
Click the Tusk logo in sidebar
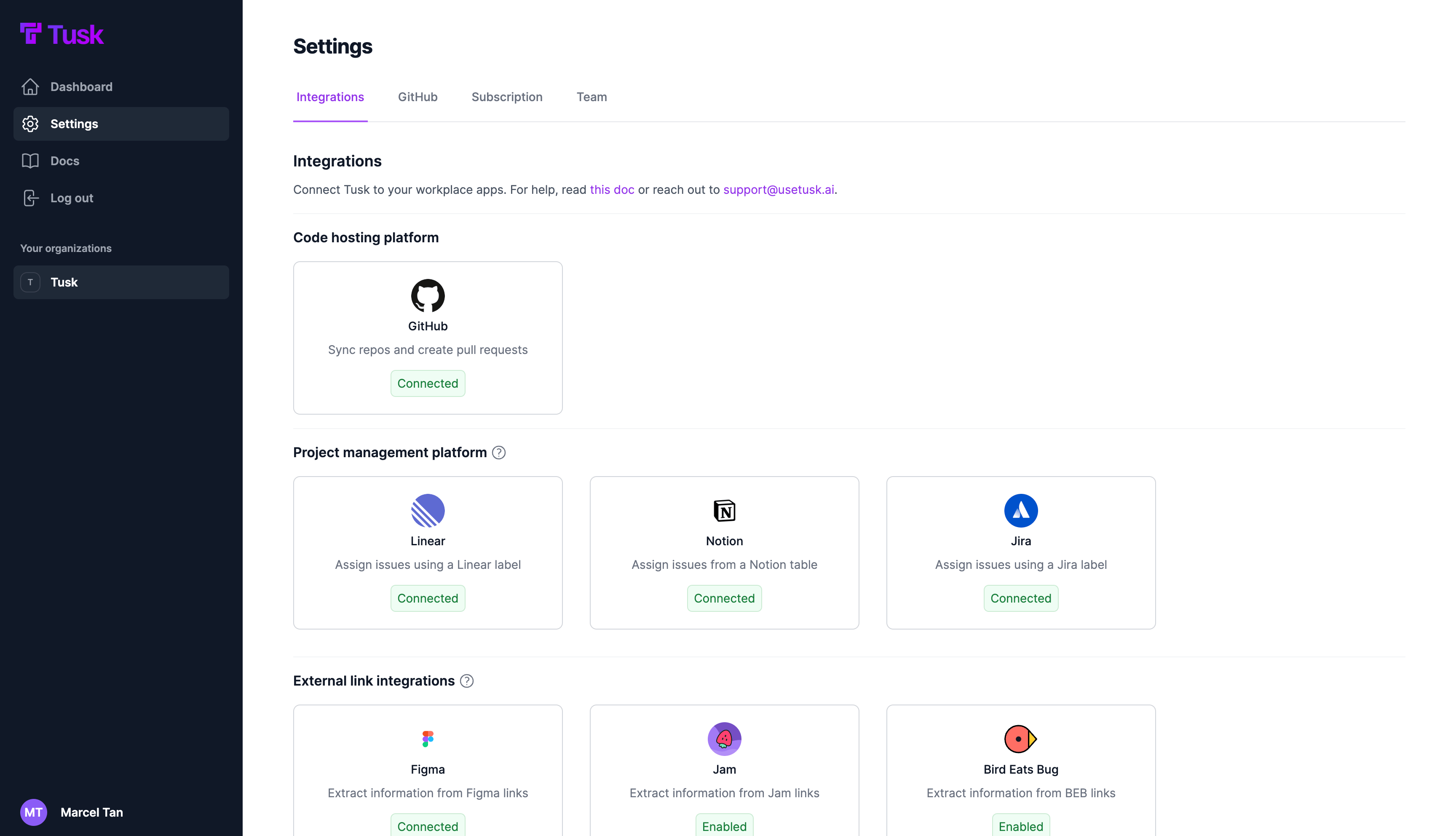point(62,35)
